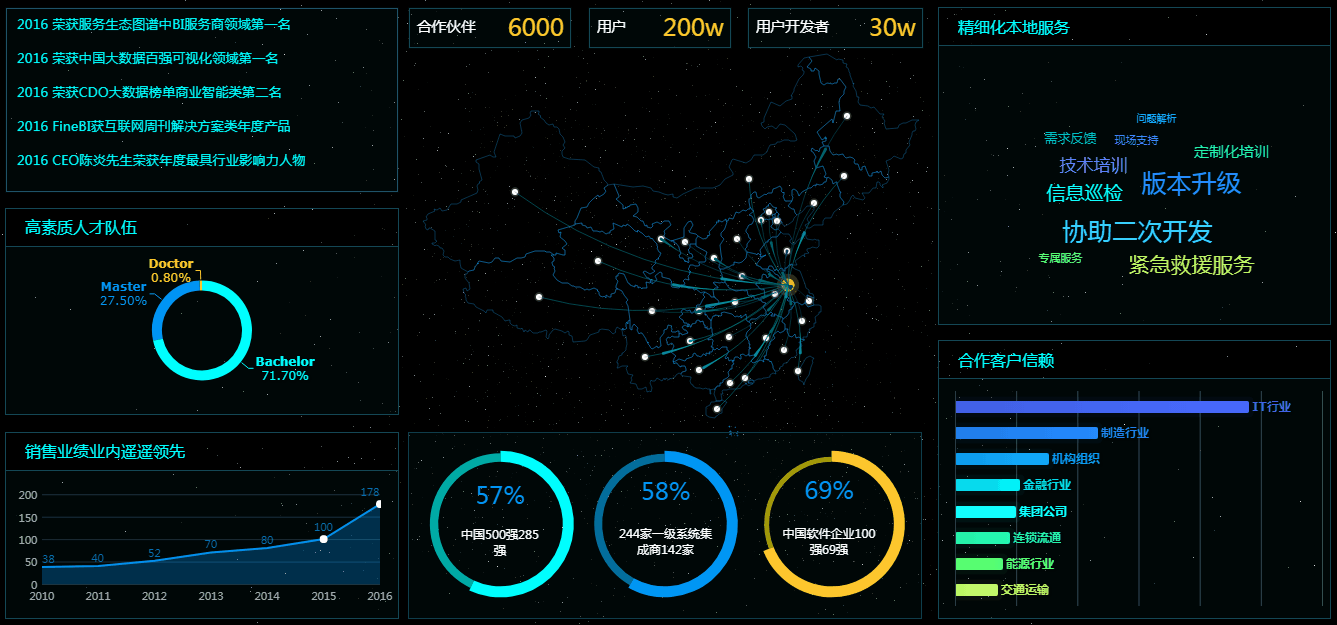Image resolution: width=1337 pixels, height=625 pixels.
Task: Choose 紧急救援服务 in the word cloud
Action: coord(1190,265)
